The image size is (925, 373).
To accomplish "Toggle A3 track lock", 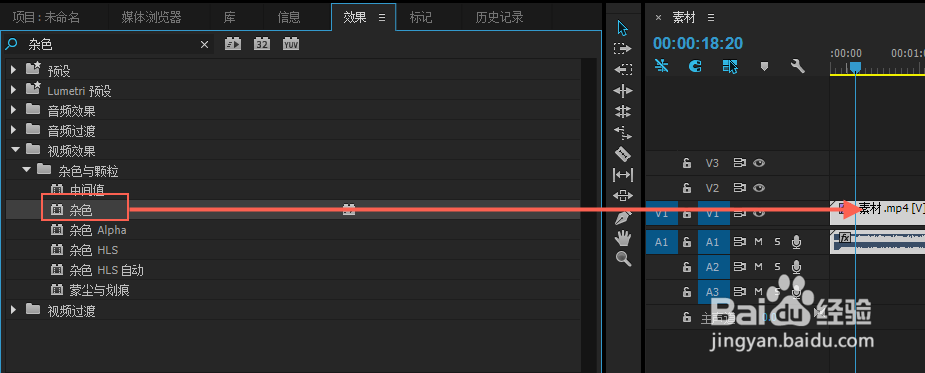I will tap(687, 292).
